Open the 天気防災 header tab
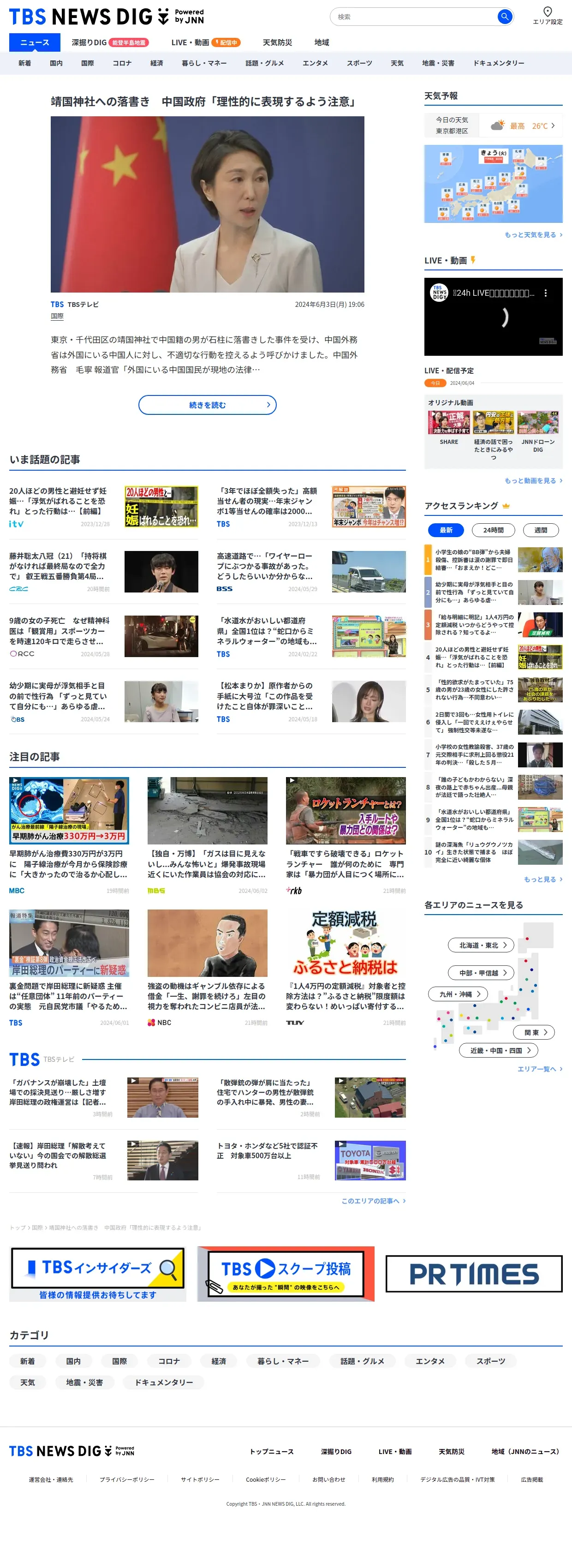The image size is (572, 1568). coord(277,42)
